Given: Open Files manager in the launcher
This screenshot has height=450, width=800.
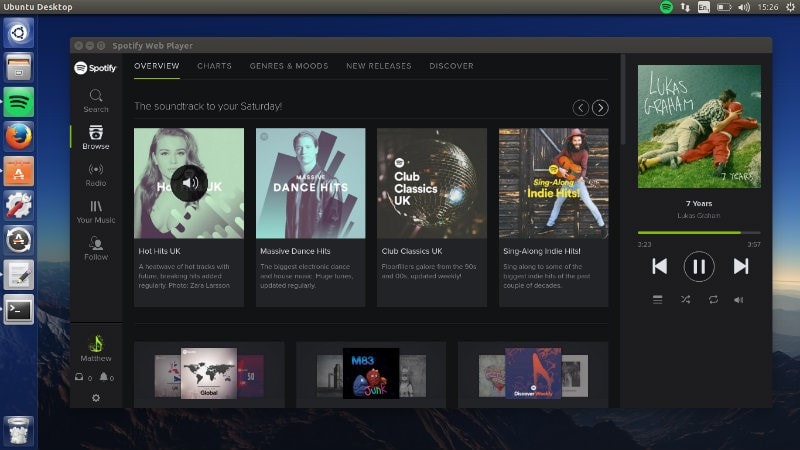Looking at the screenshot, I should coord(19,67).
